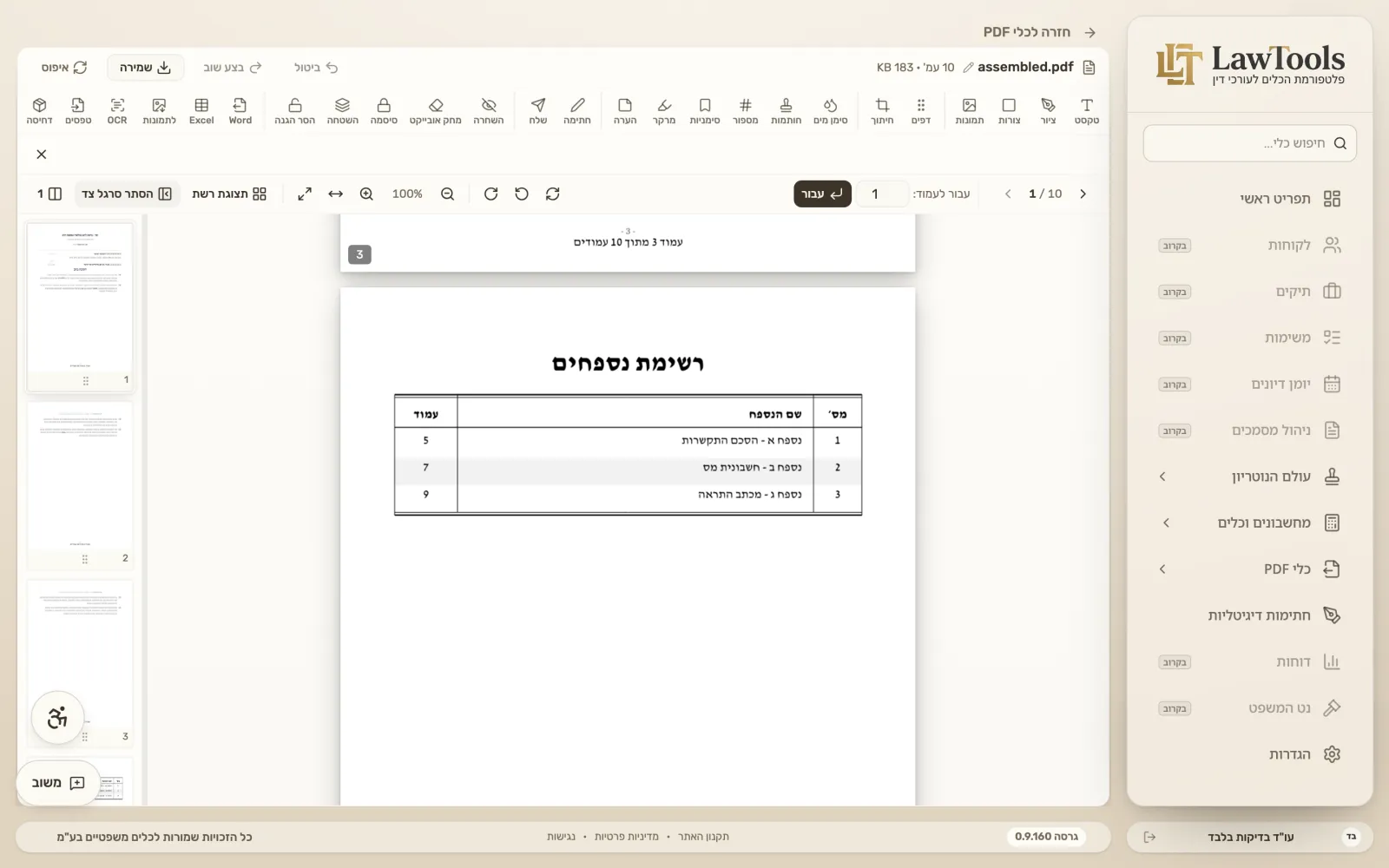Choose the crop (חיתוך) tool
Image resolution: width=1389 pixels, height=868 pixels.
tap(882, 111)
